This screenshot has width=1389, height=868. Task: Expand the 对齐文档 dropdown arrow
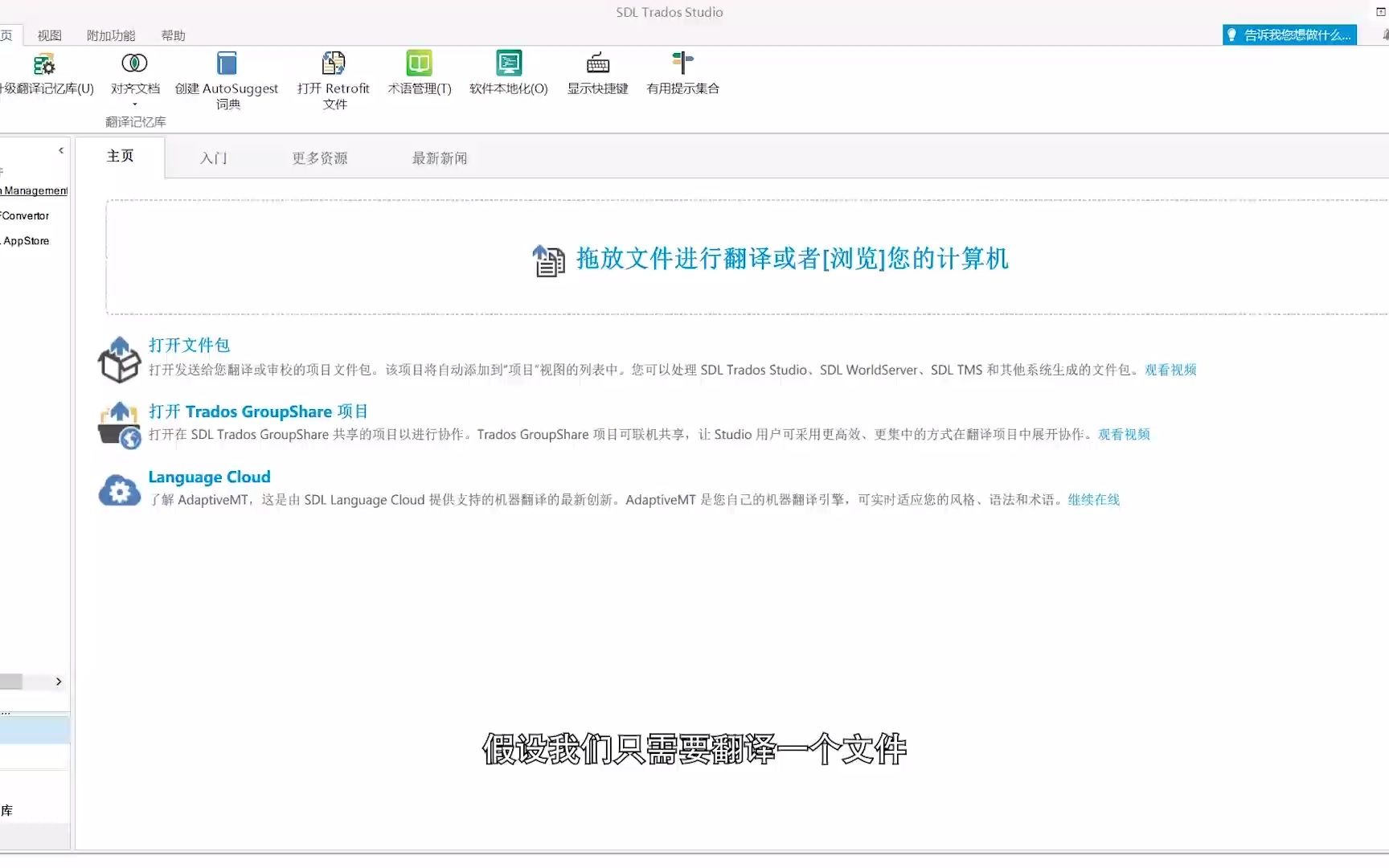[135, 104]
